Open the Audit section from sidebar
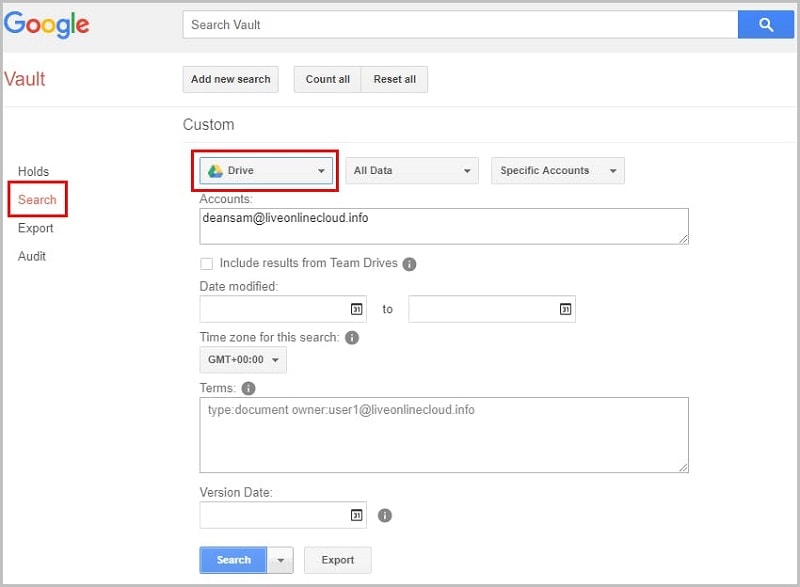 click(32, 256)
